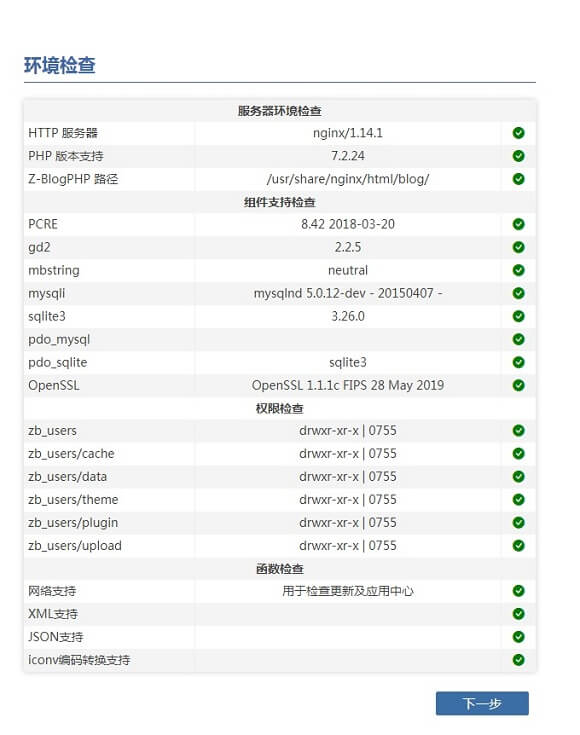Select the nginx/1.14.1 server value
Image resolution: width=580 pixels, height=735 pixels.
[347, 133]
